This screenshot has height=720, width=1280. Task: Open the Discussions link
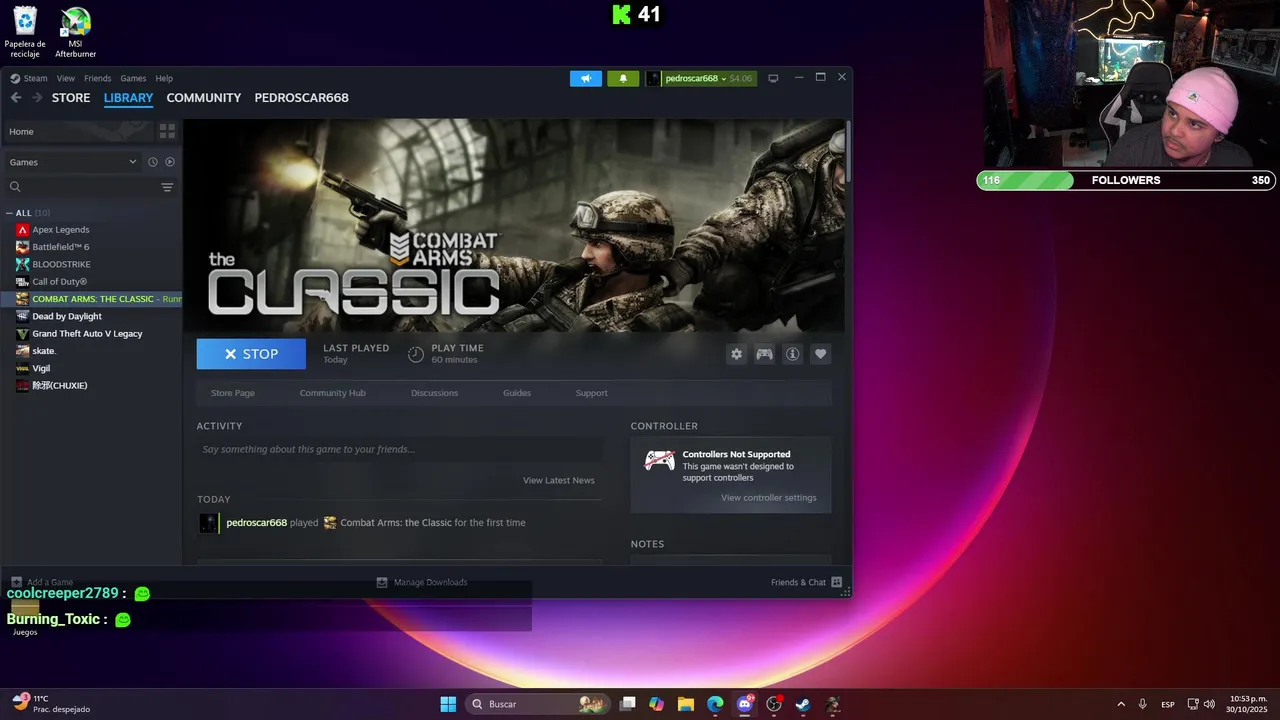pyautogui.click(x=434, y=393)
